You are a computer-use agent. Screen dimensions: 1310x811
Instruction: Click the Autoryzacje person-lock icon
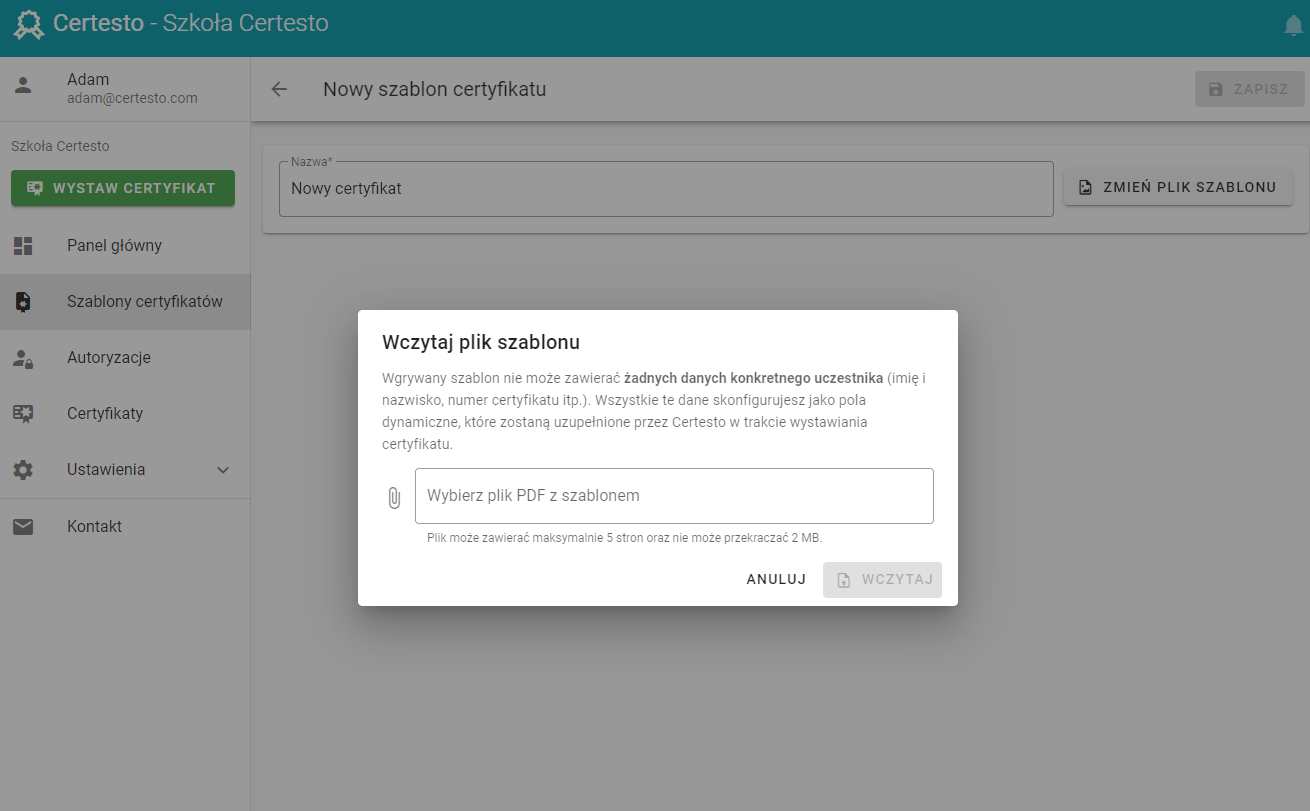tap(23, 358)
